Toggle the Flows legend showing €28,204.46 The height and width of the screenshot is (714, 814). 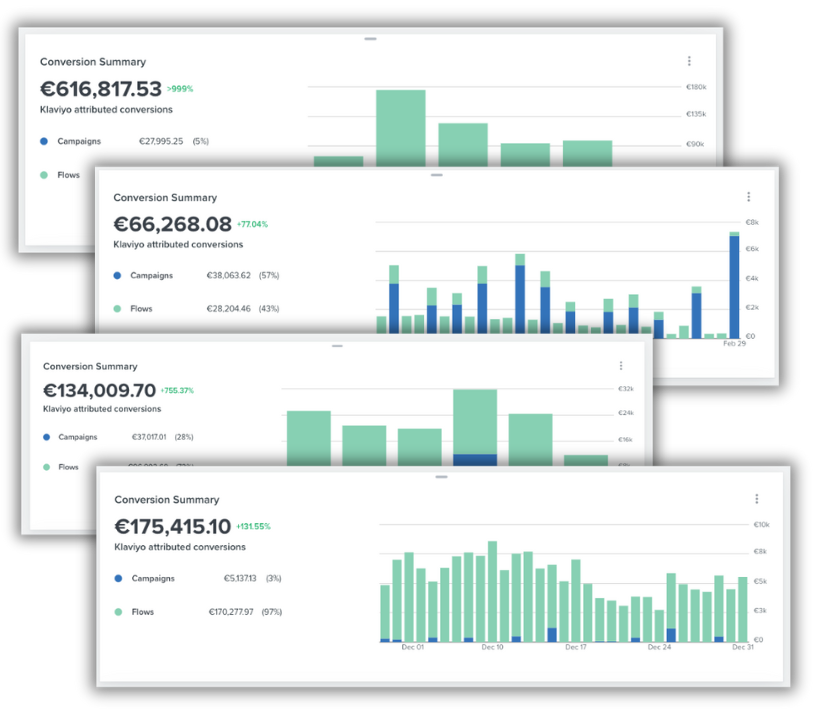[x=141, y=309]
